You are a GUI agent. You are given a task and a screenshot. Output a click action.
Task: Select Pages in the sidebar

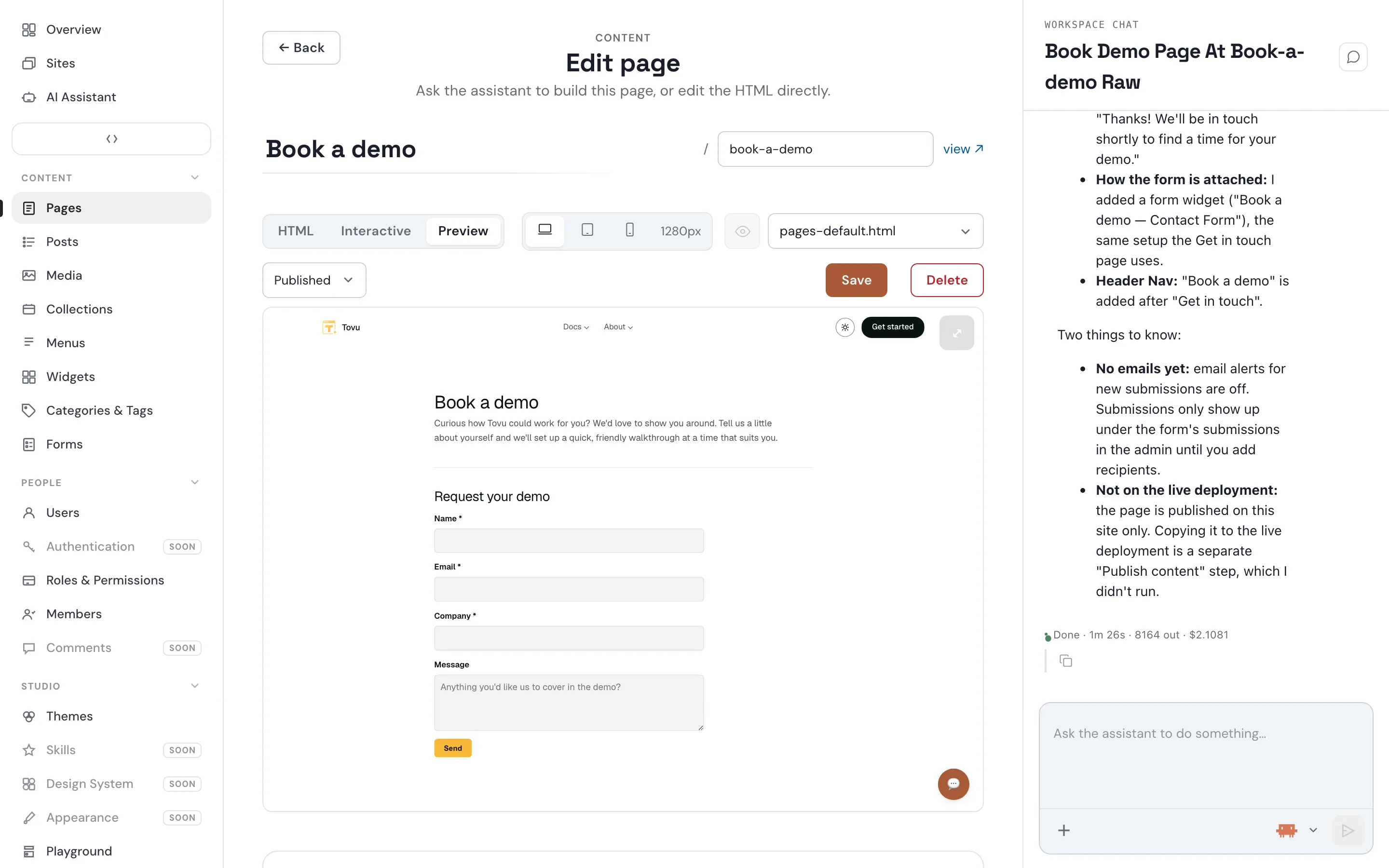click(111, 208)
